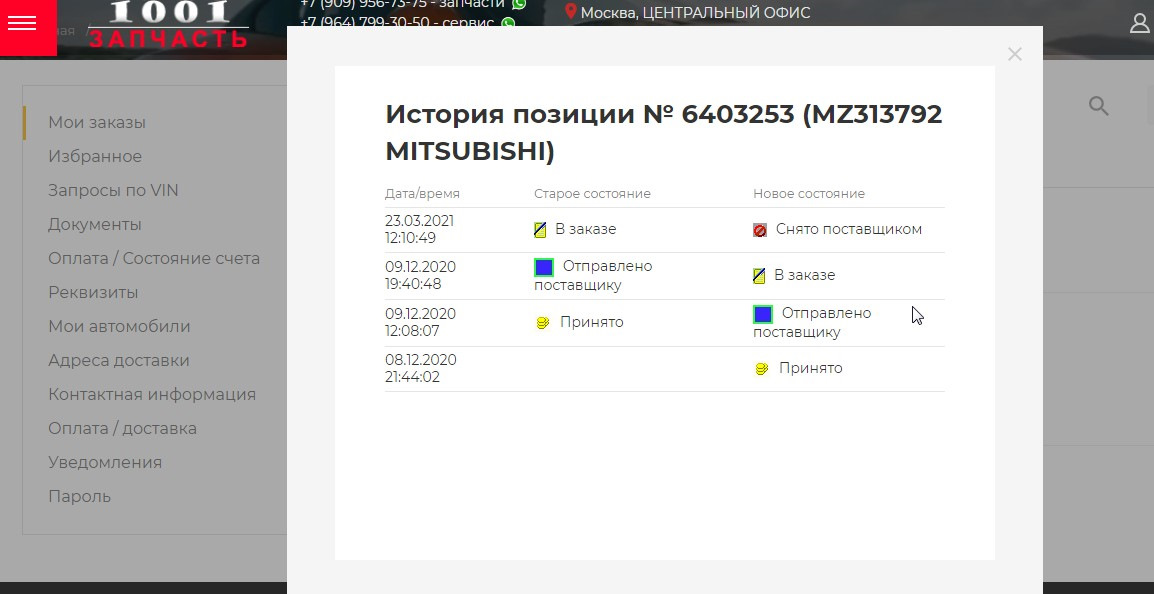1154x594 pixels.
Task: Click the user account icon top right
Action: pyautogui.click(x=1139, y=22)
